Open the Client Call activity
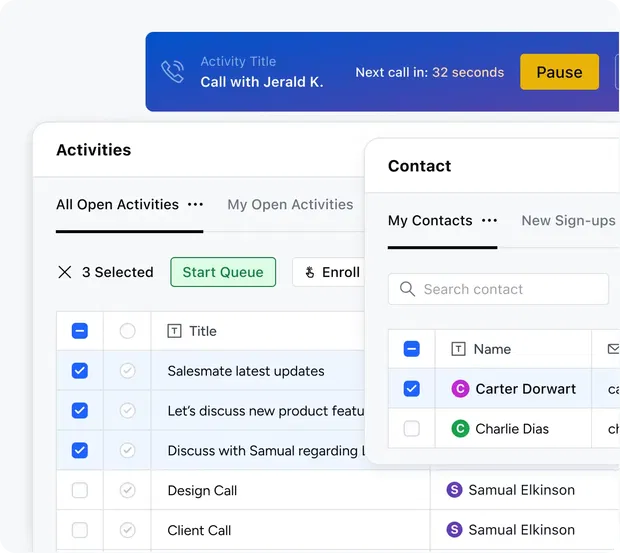The width and height of the screenshot is (620, 553). tap(199, 530)
